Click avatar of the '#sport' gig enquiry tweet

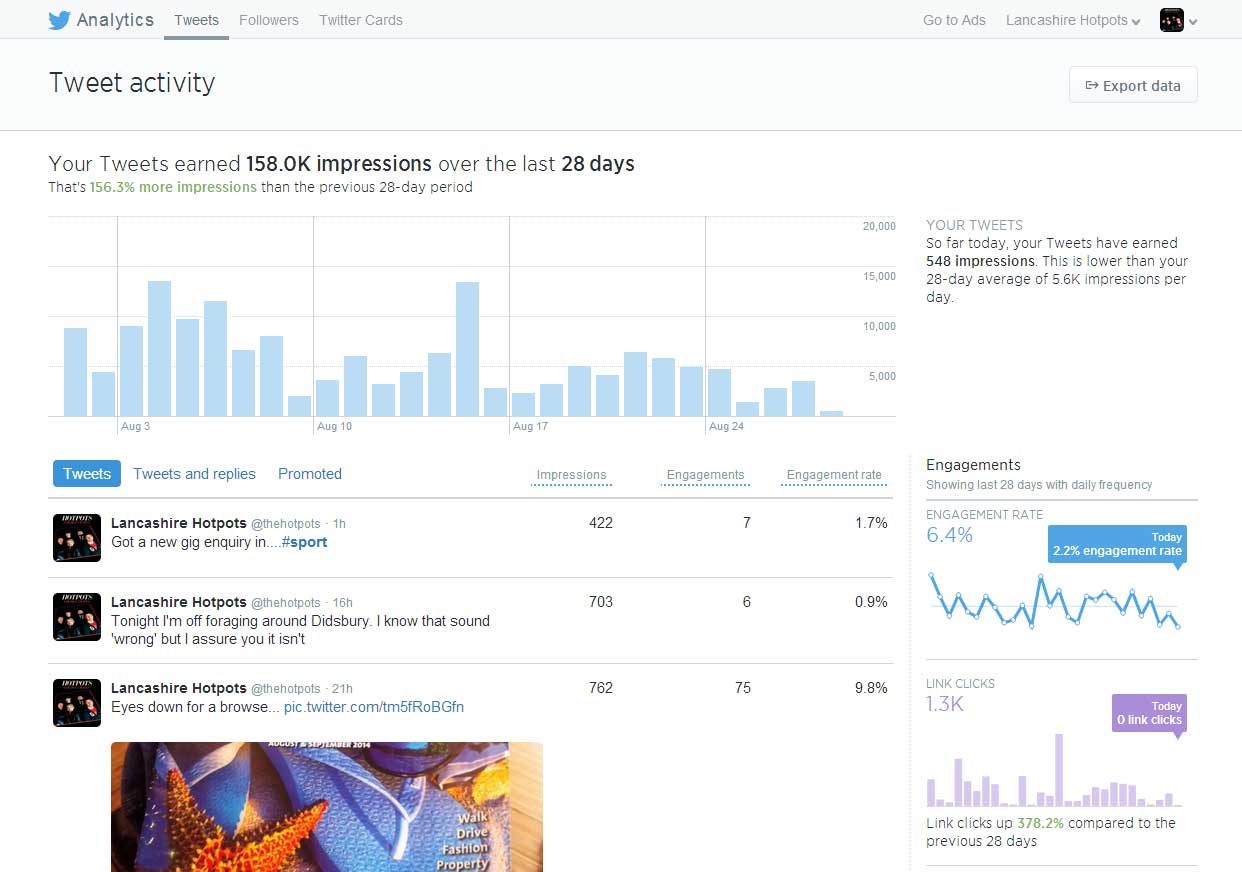tap(77, 538)
